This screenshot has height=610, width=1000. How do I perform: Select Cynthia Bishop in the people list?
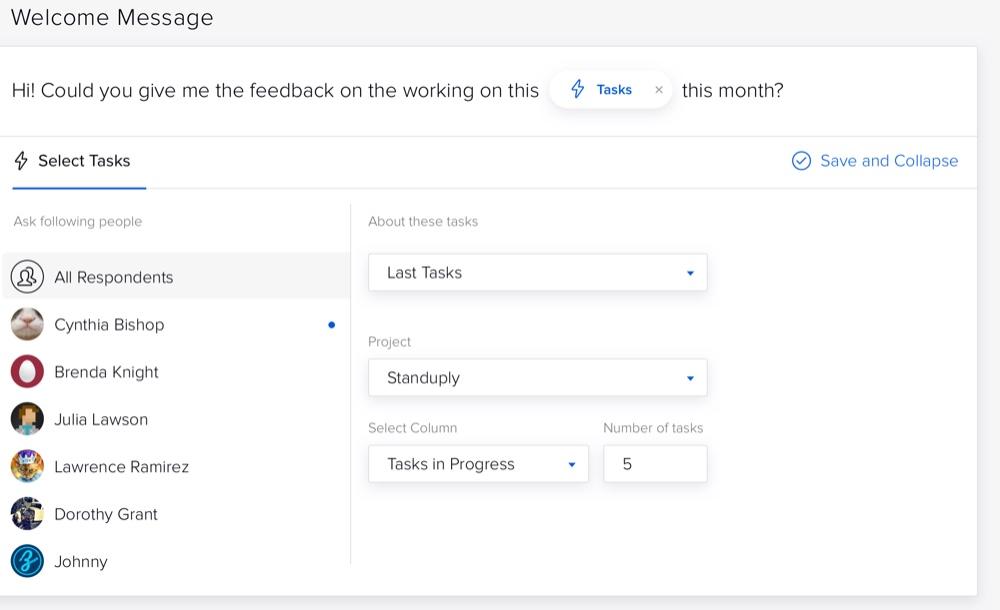[x=176, y=324]
